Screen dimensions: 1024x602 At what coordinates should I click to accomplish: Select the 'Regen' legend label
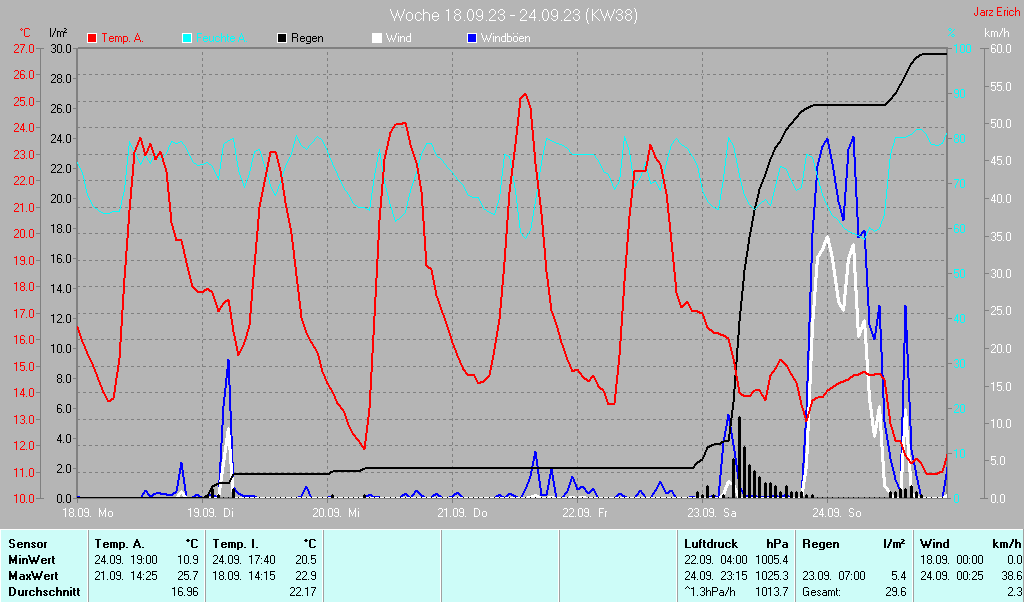(x=307, y=38)
